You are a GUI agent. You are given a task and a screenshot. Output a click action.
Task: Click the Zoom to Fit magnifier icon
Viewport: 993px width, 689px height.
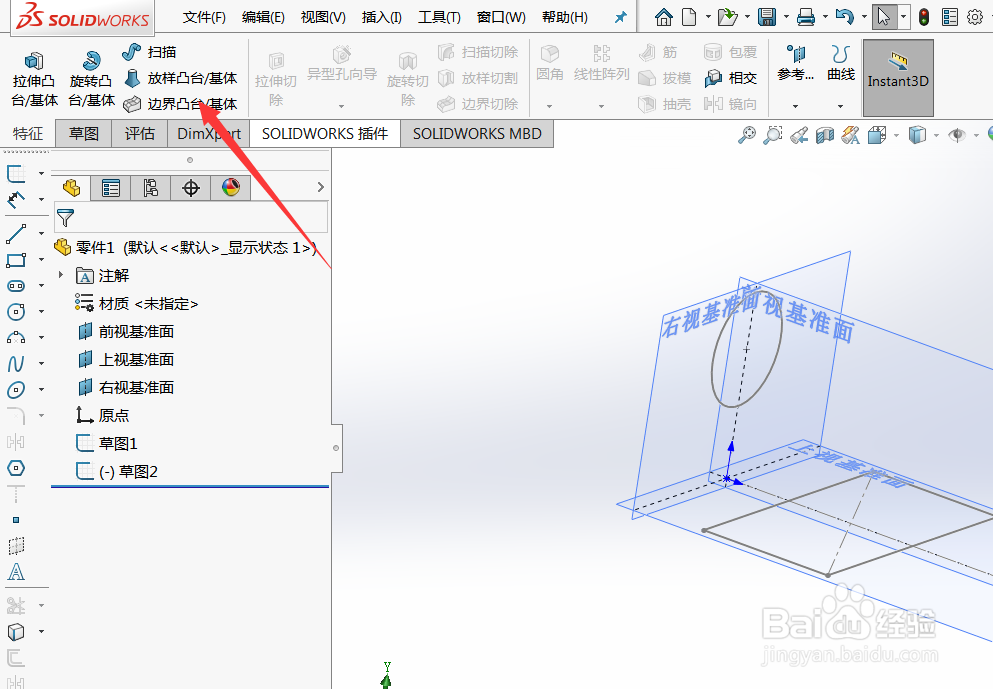point(747,135)
